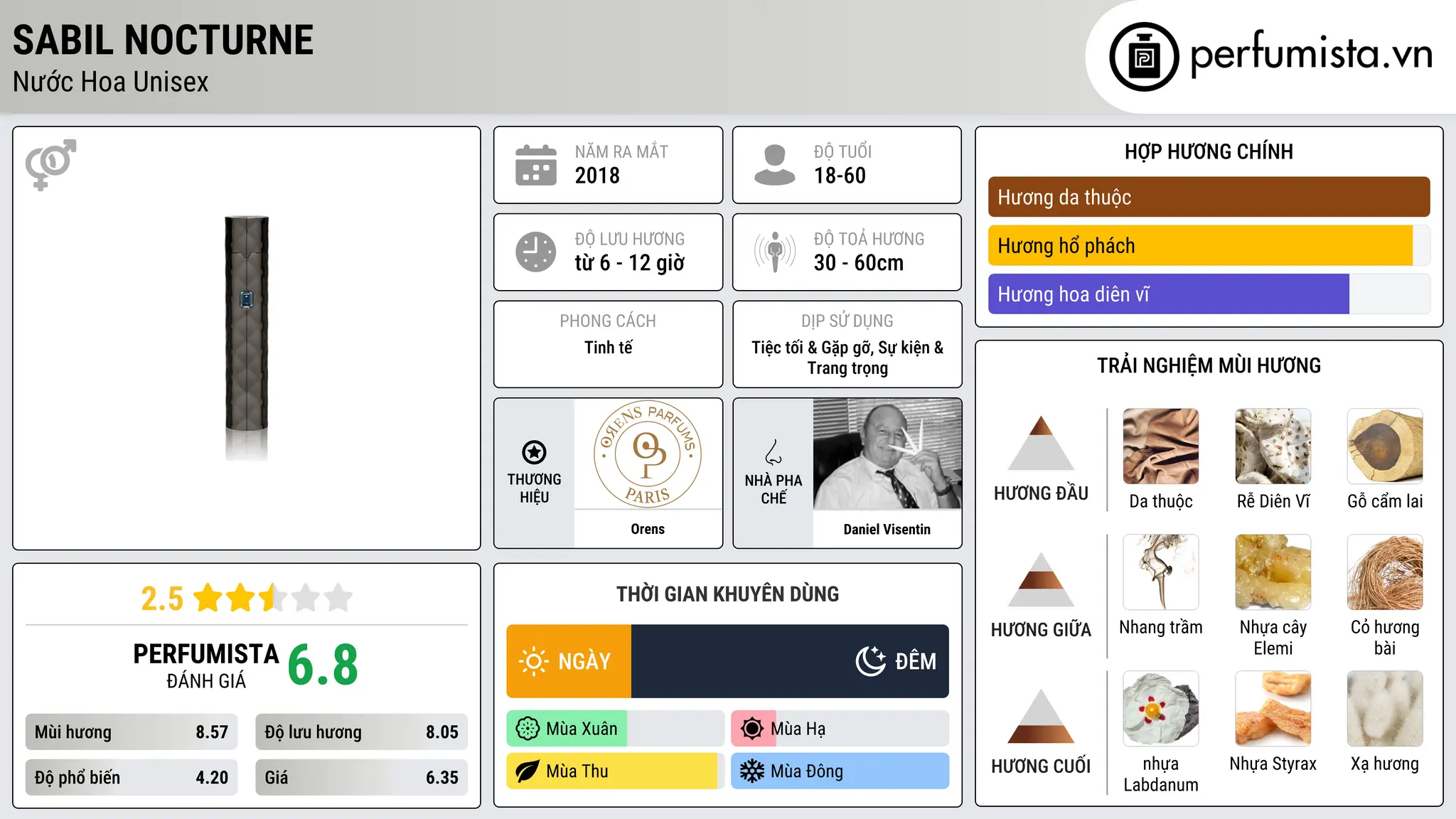
Task: Click the calendar icon beside Năm ra mắt
Action: [536, 165]
